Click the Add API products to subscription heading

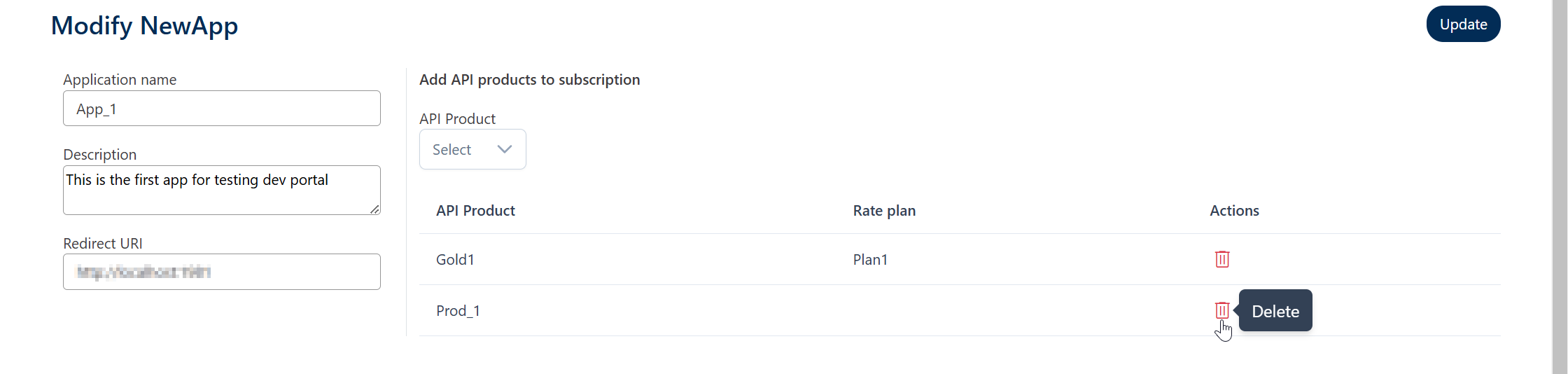pyautogui.click(x=529, y=80)
